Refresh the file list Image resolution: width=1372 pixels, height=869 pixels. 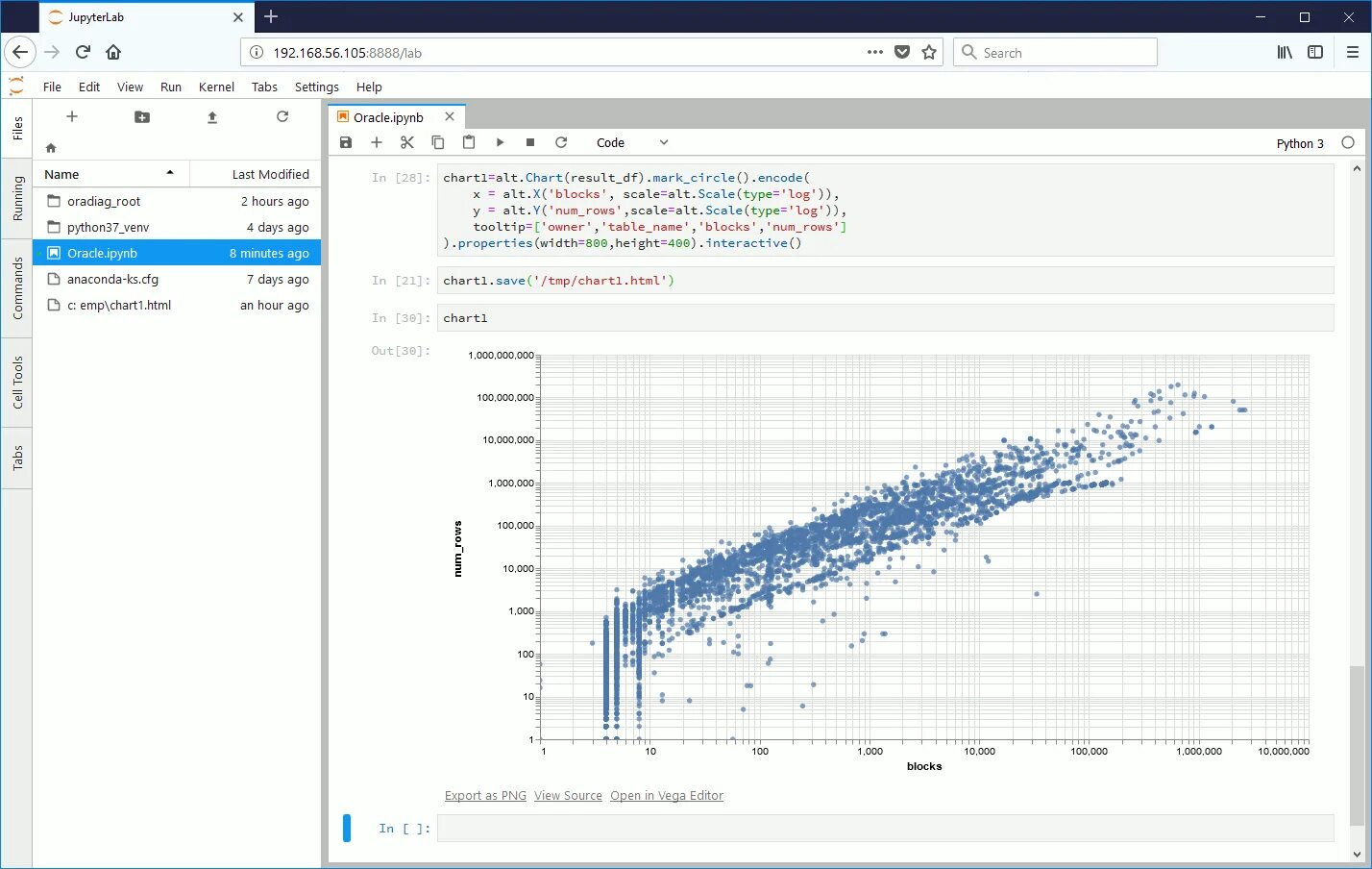[282, 116]
